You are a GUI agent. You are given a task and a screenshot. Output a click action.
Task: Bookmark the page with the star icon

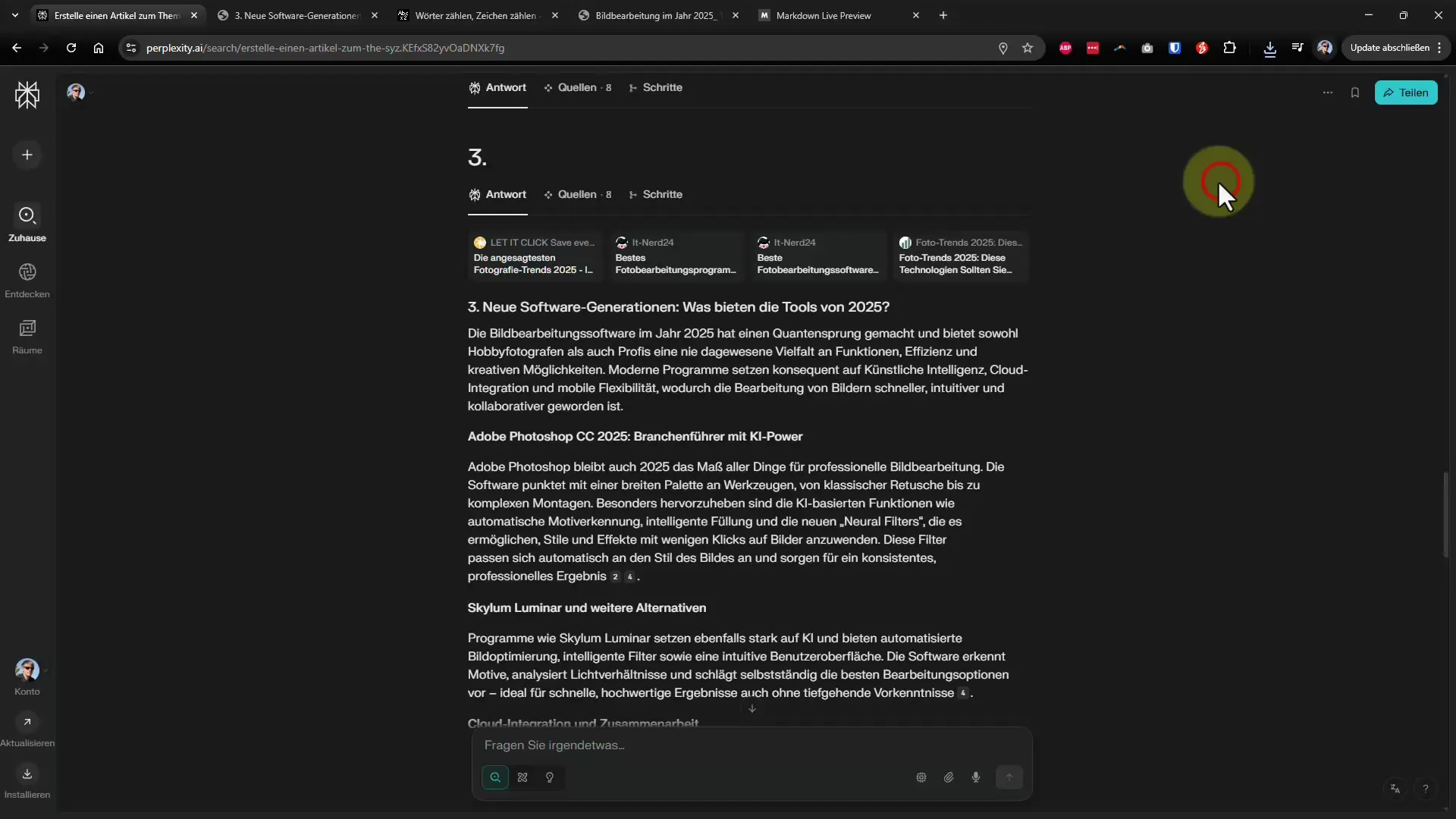point(1028,48)
